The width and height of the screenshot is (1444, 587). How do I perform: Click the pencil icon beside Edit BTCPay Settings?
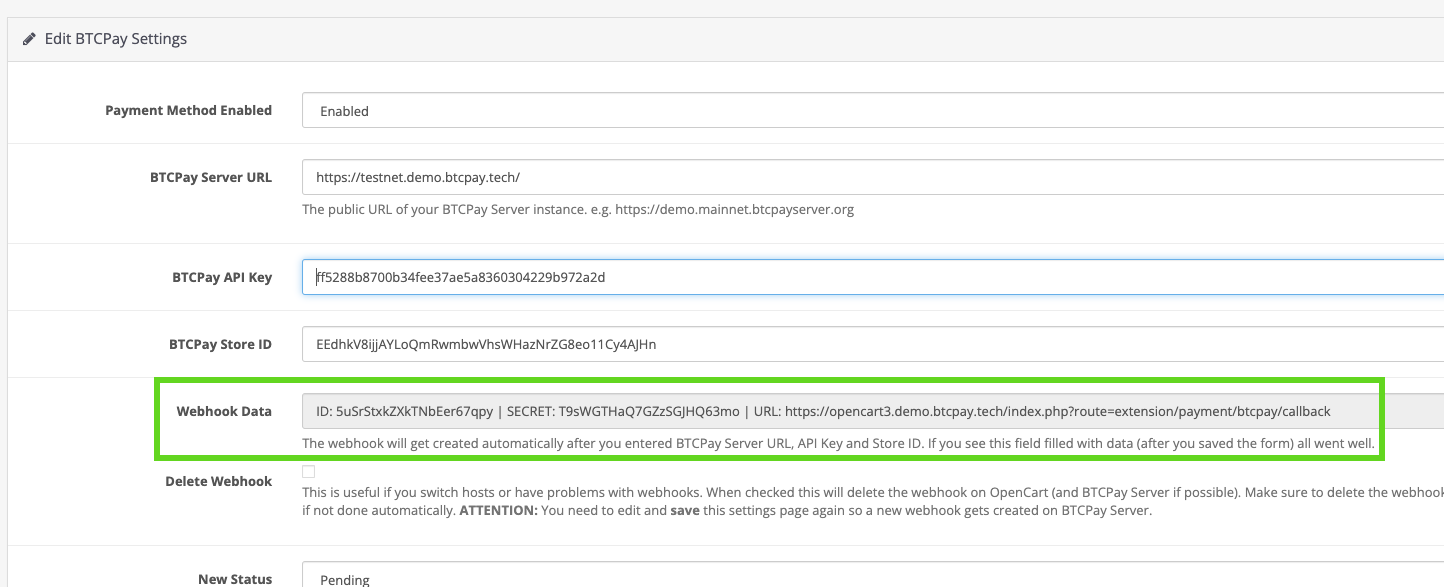coord(30,39)
